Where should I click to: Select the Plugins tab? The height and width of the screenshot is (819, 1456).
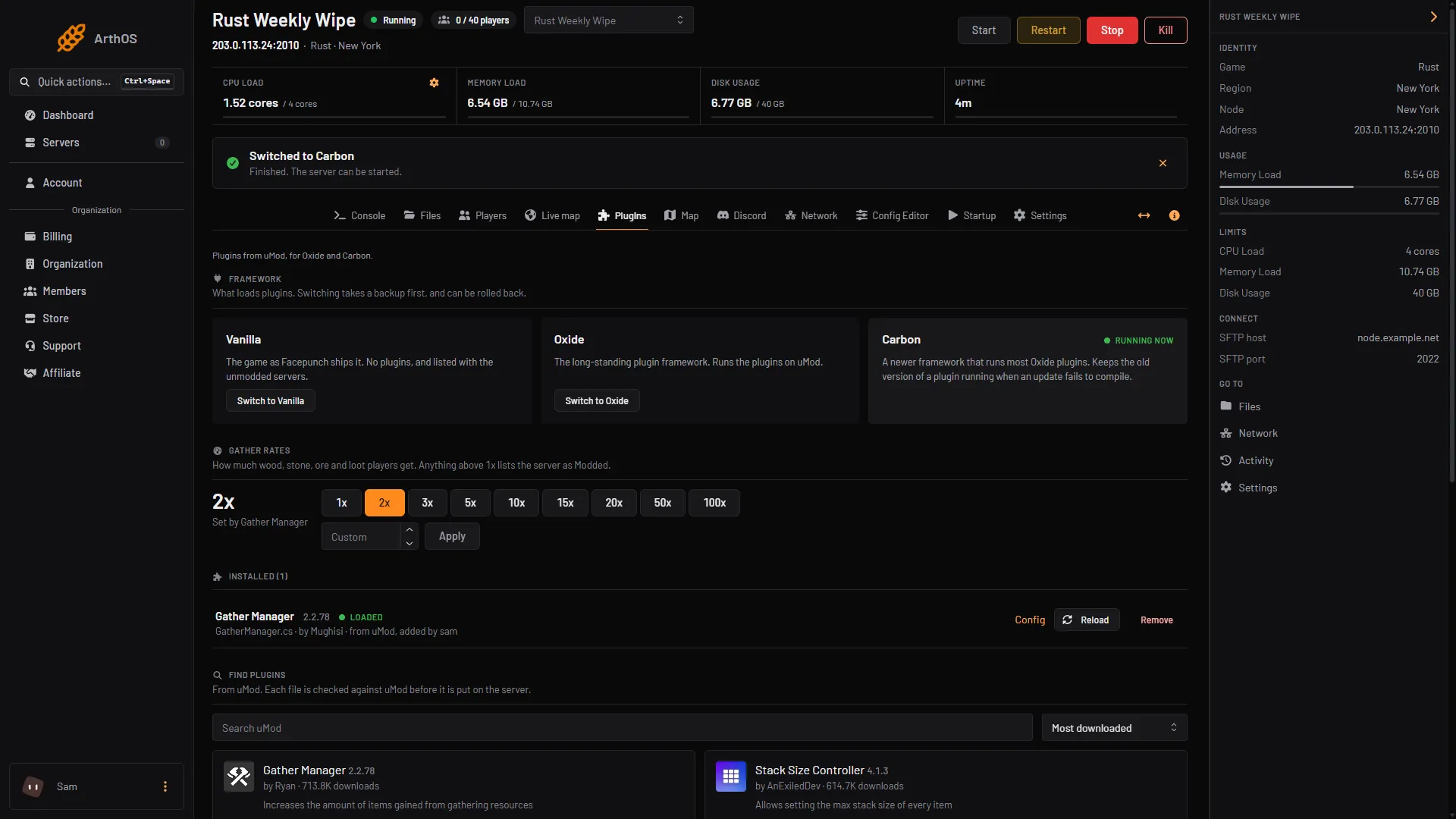point(622,215)
